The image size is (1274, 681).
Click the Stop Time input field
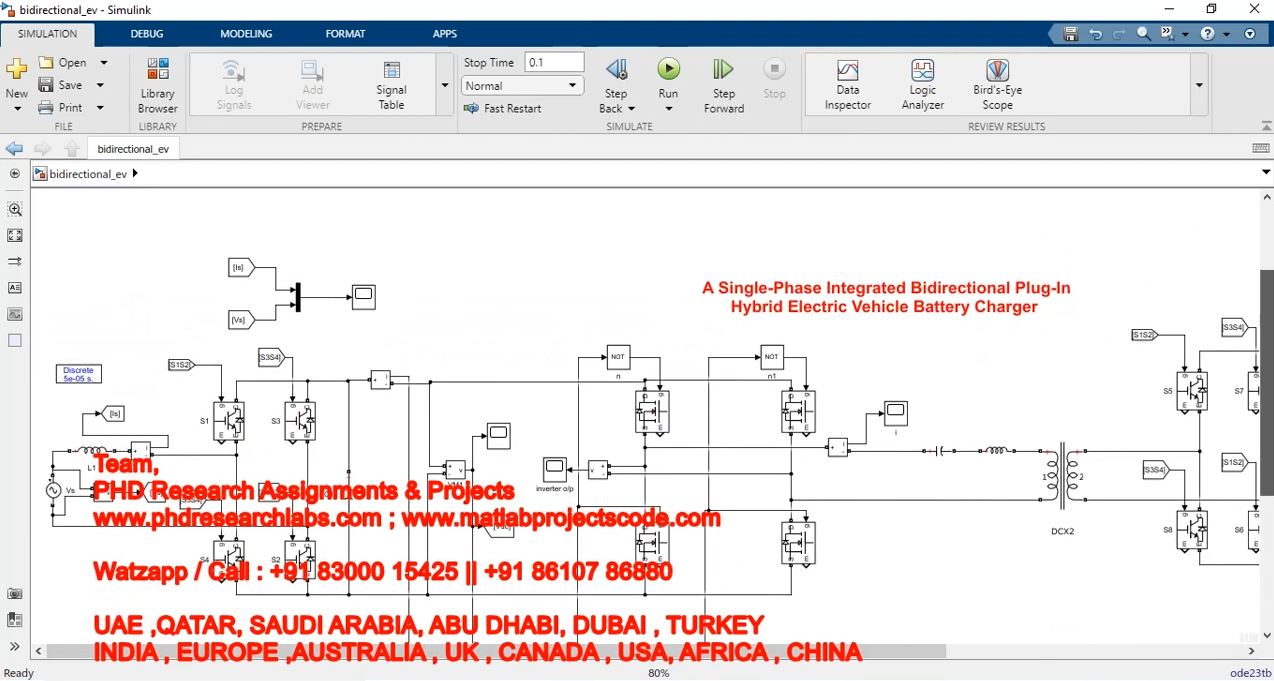pos(553,62)
